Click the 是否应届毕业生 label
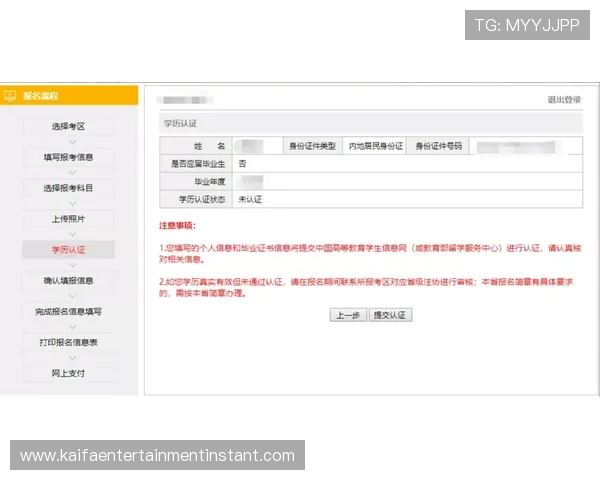This screenshot has height=480, width=600. click(198, 164)
